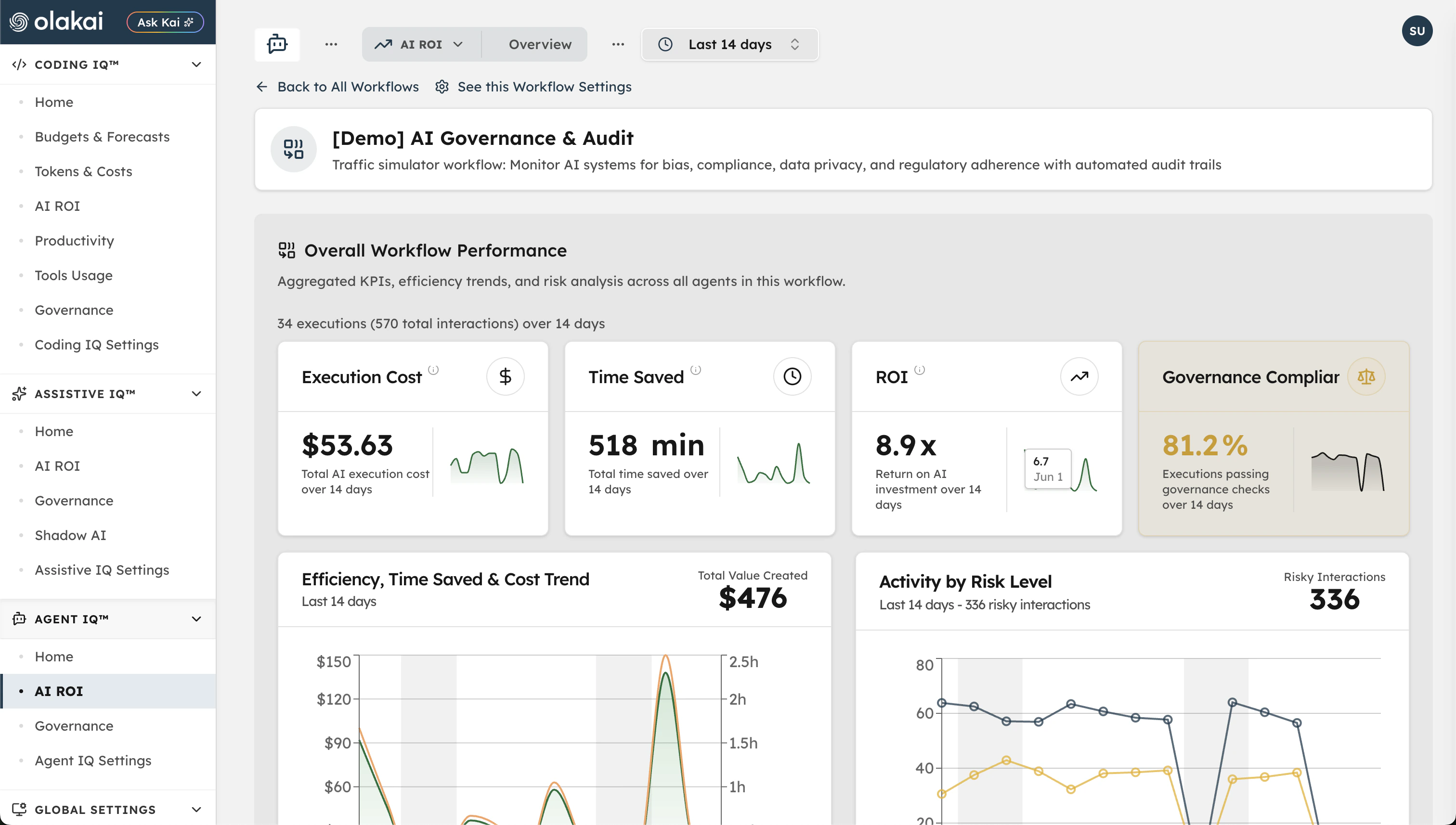The height and width of the screenshot is (825, 1456).
Task: Open See this Workflow Settings
Action: pos(544,87)
